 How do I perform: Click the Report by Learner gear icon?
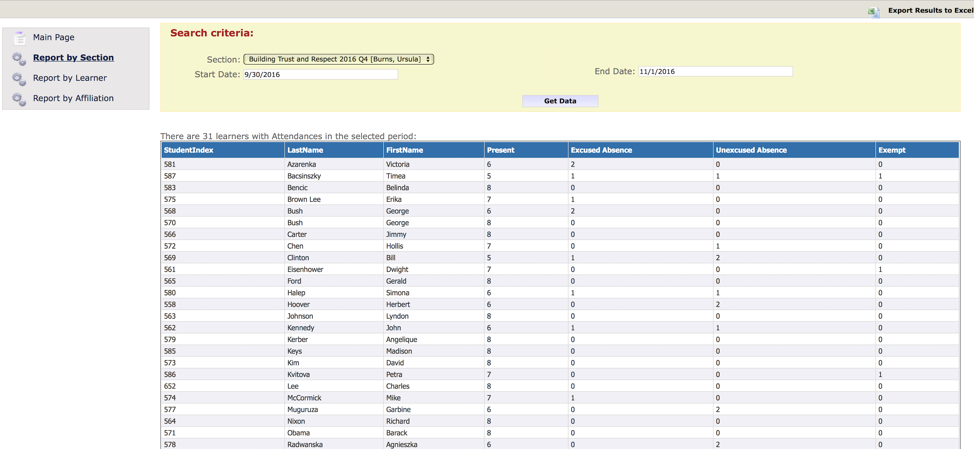19,78
